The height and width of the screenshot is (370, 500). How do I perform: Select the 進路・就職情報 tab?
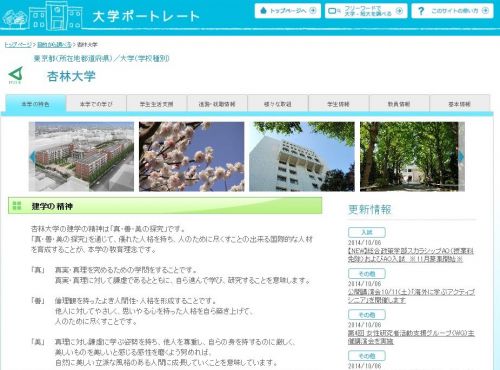pyautogui.click(x=217, y=104)
